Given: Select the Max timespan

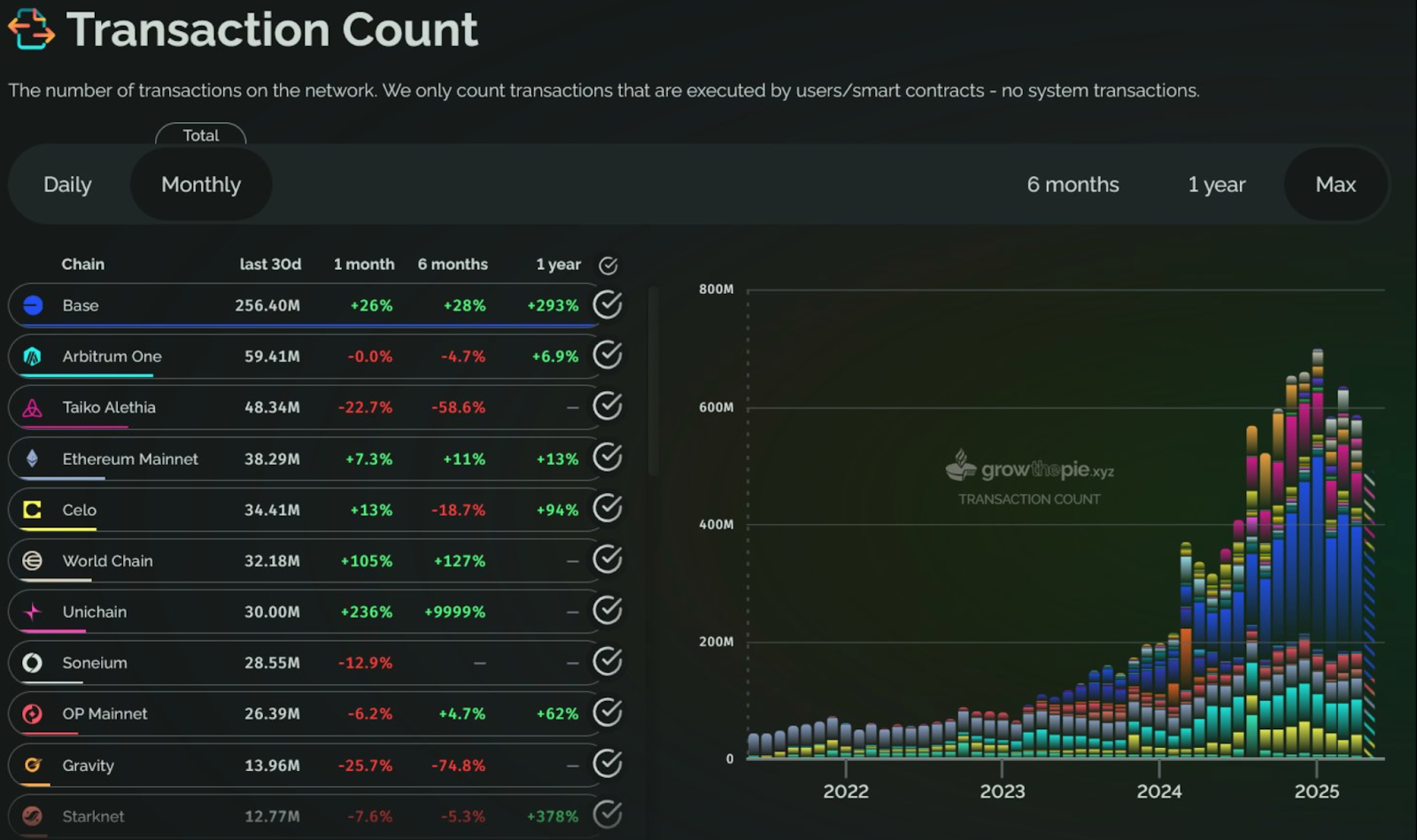Looking at the screenshot, I should 1336,184.
